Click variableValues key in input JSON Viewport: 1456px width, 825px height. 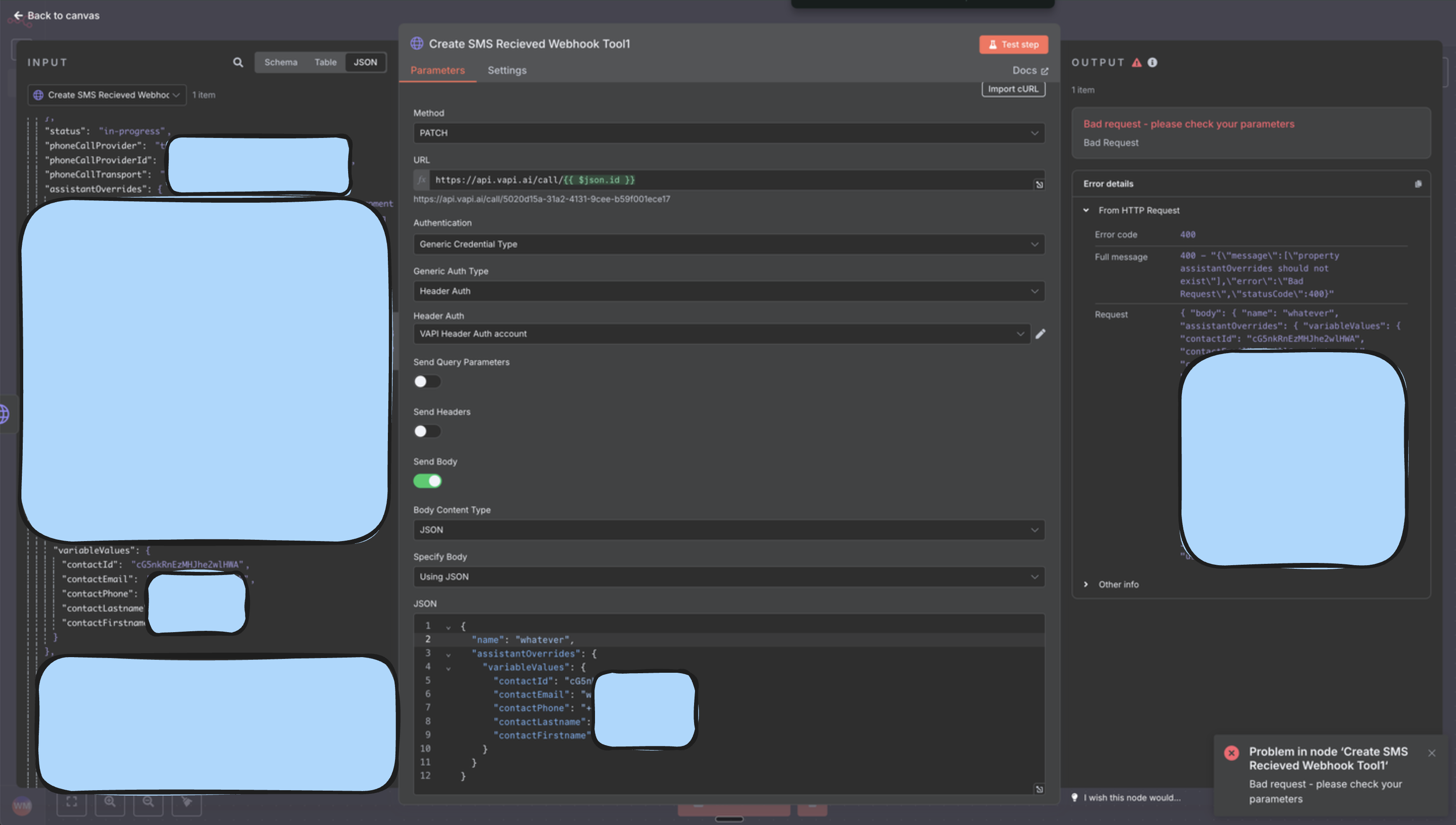click(94, 550)
